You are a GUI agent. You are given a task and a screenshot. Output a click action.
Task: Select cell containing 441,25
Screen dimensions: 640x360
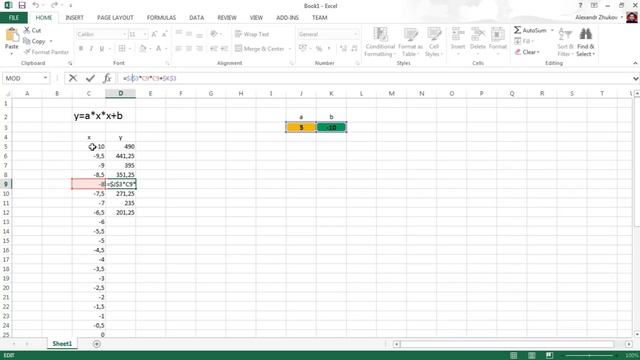121,156
